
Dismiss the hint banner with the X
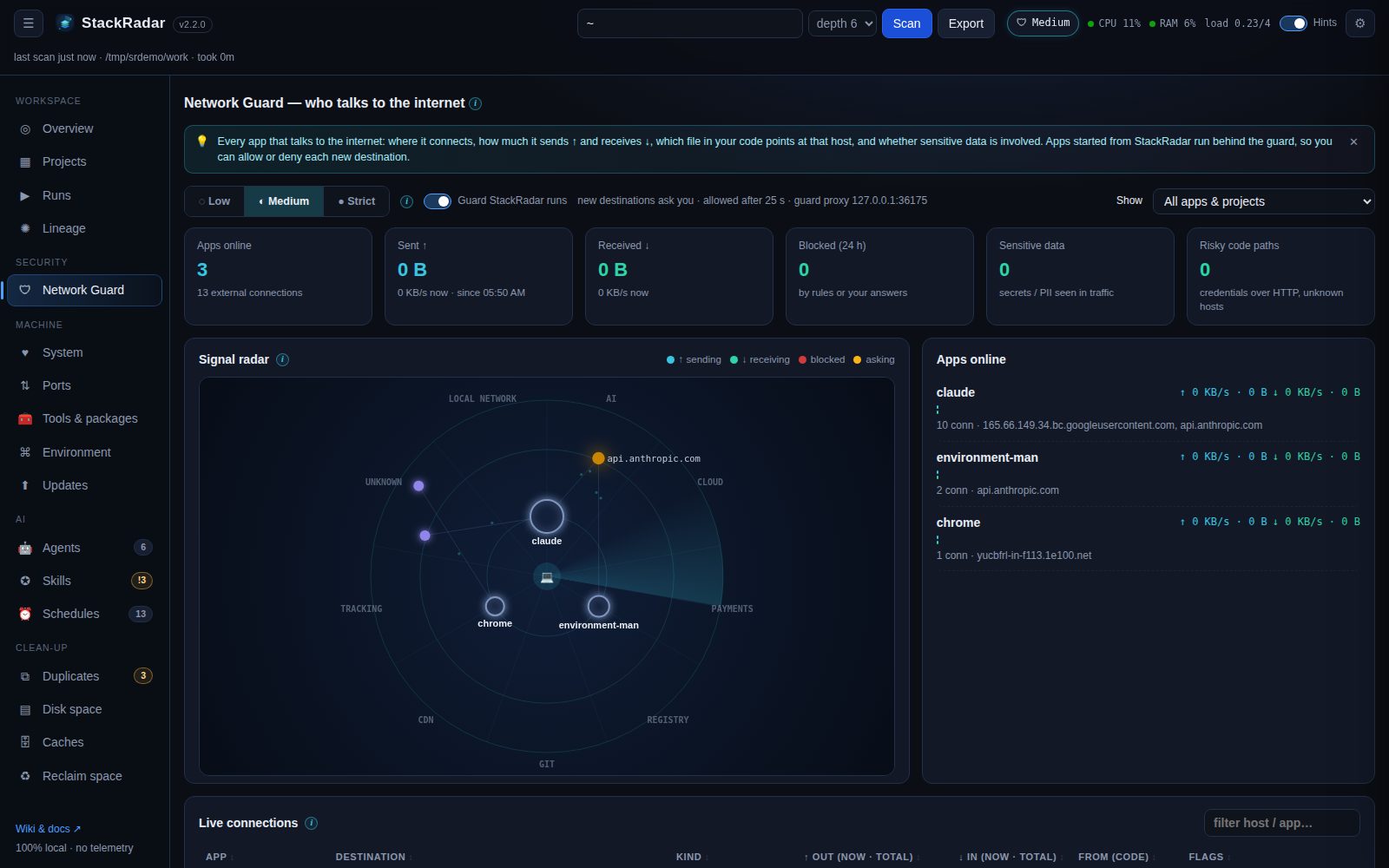point(1353,141)
